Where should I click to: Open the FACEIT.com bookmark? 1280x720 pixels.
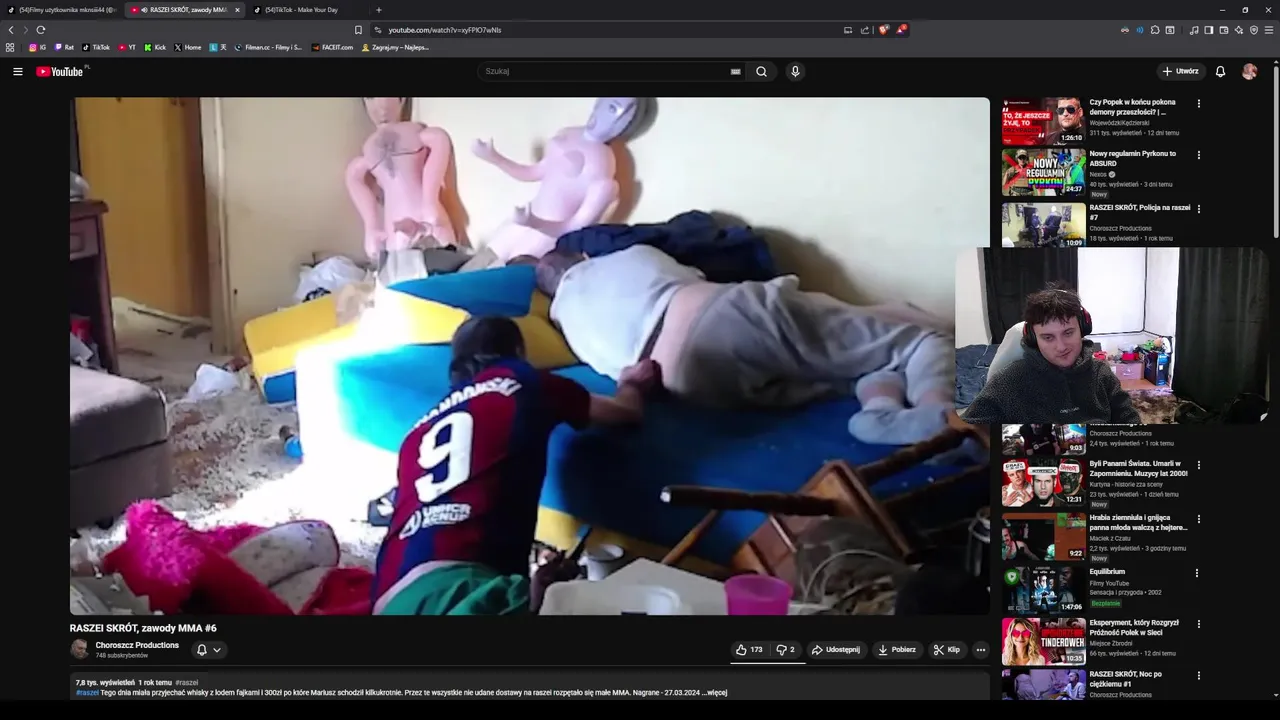point(332,47)
